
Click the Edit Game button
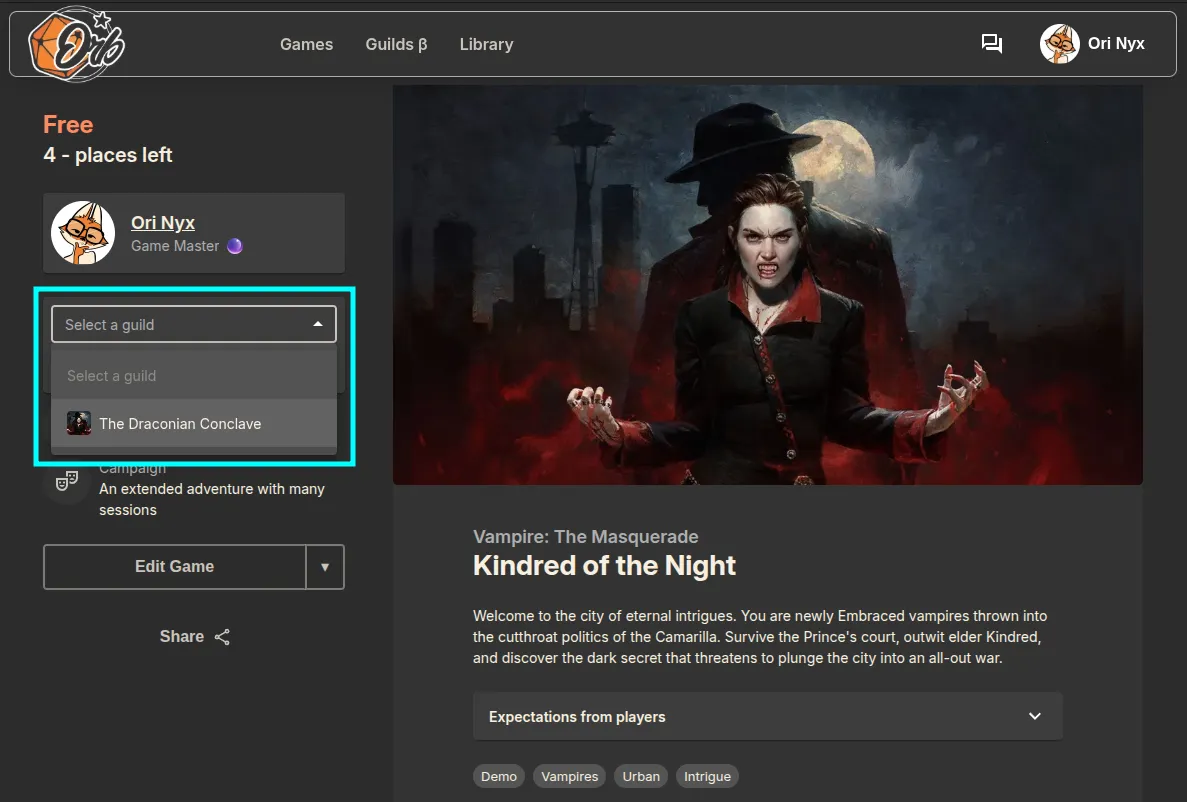pyautogui.click(x=175, y=566)
